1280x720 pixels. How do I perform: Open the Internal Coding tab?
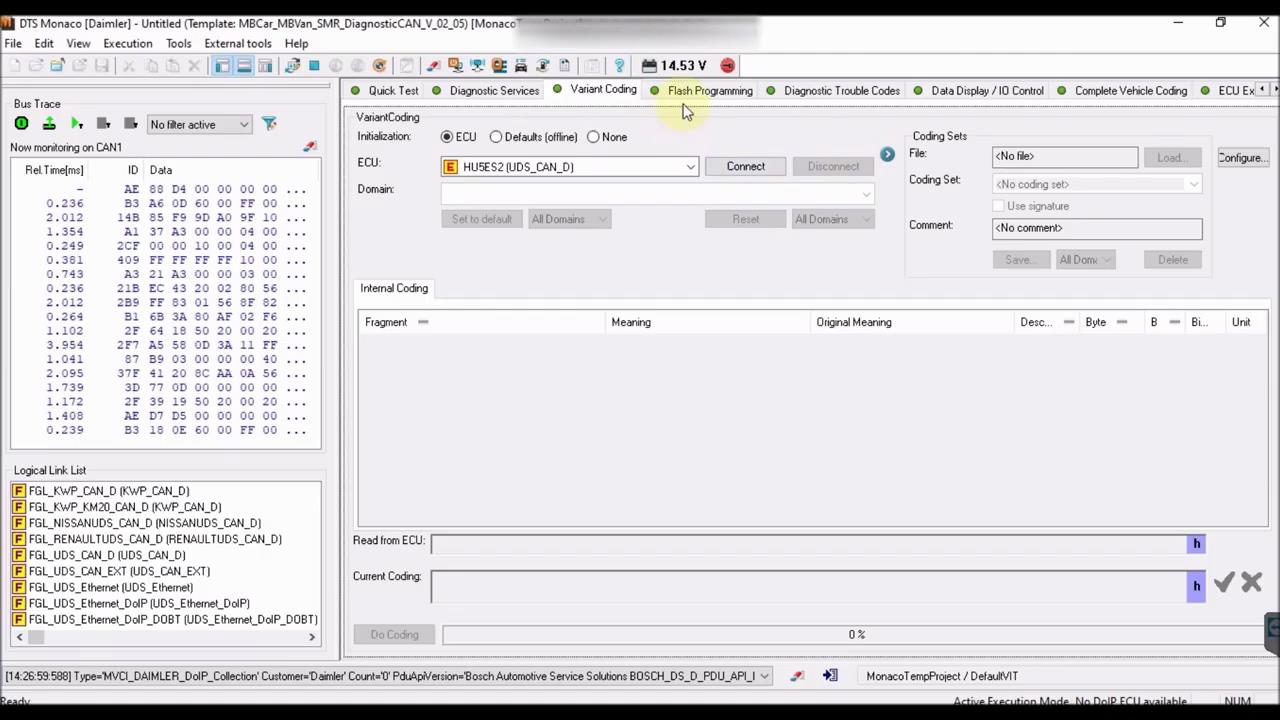coord(394,288)
